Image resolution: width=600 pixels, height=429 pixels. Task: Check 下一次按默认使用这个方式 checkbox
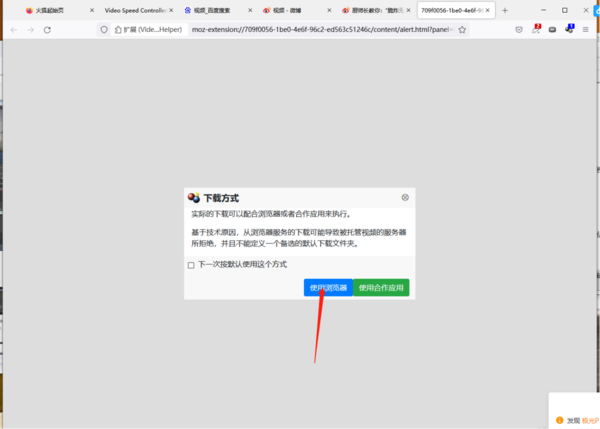pyautogui.click(x=191, y=265)
